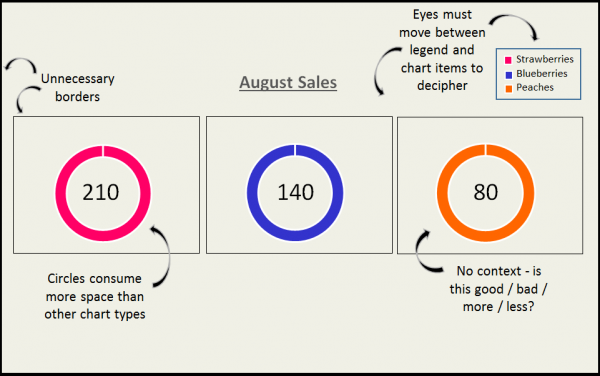Click the August Sales title
The image size is (600, 376).
(x=288, y=83)
